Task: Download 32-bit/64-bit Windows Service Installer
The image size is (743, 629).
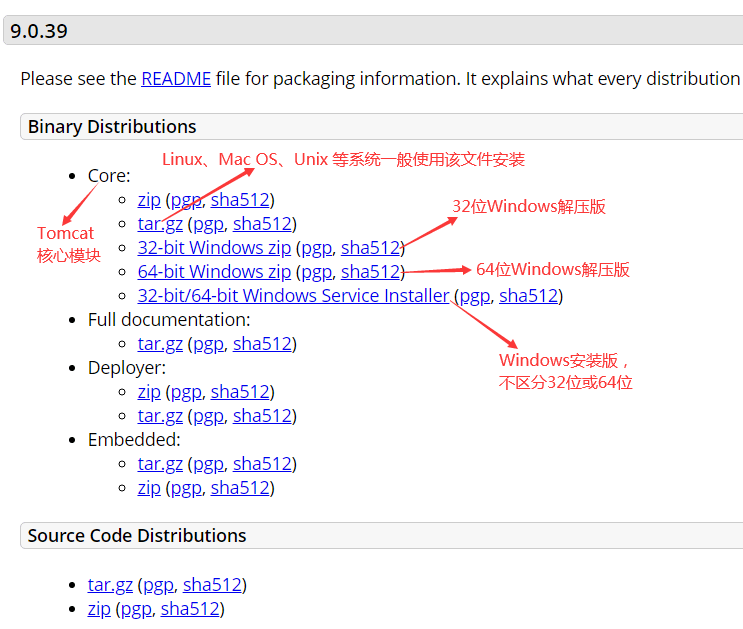Action: coord(293,296)
